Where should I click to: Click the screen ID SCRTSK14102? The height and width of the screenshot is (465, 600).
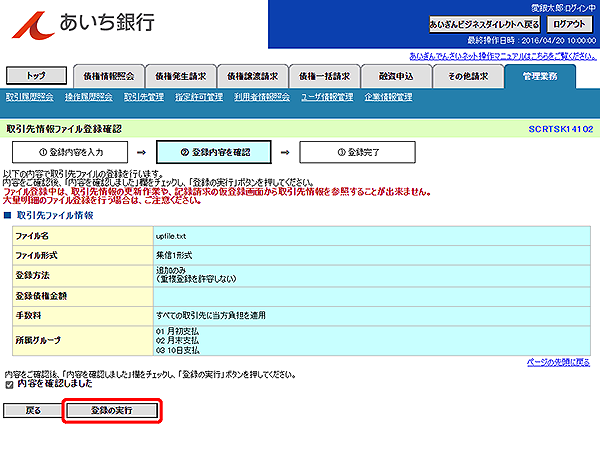pos(561,129)
